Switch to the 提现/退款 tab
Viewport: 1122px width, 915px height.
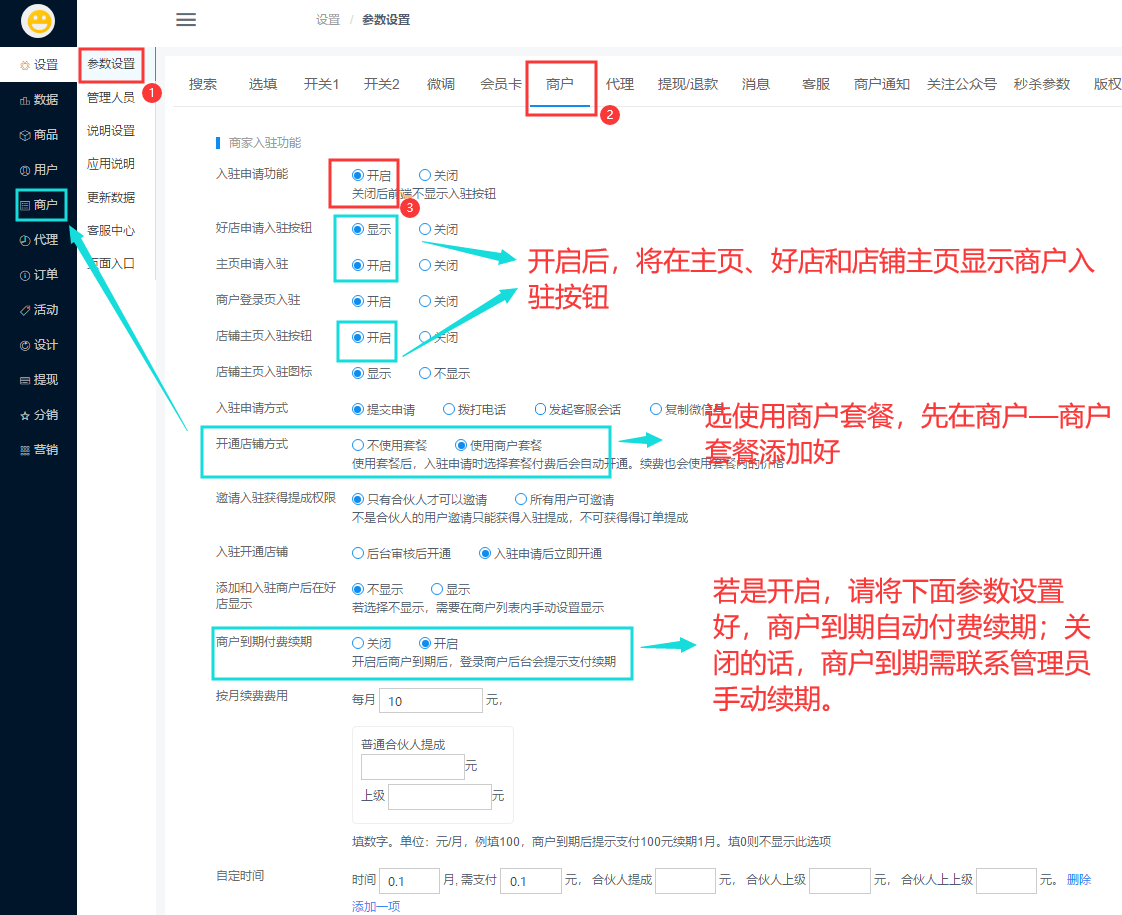tap(688, 84)
